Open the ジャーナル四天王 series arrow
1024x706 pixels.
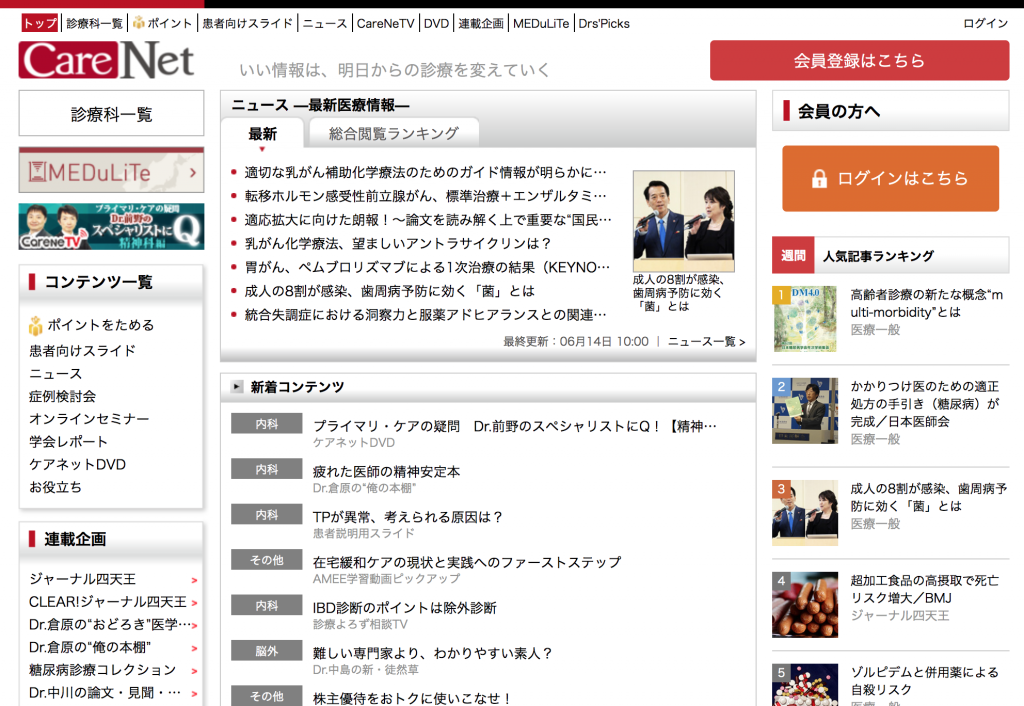pos(195,580)
